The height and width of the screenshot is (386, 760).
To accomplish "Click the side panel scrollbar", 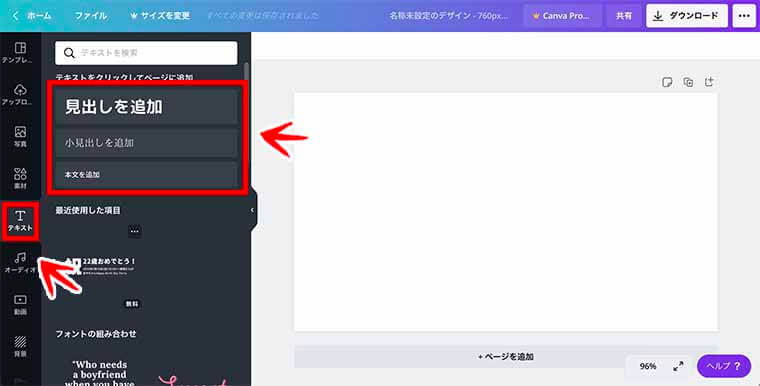I will click(247, 73).
